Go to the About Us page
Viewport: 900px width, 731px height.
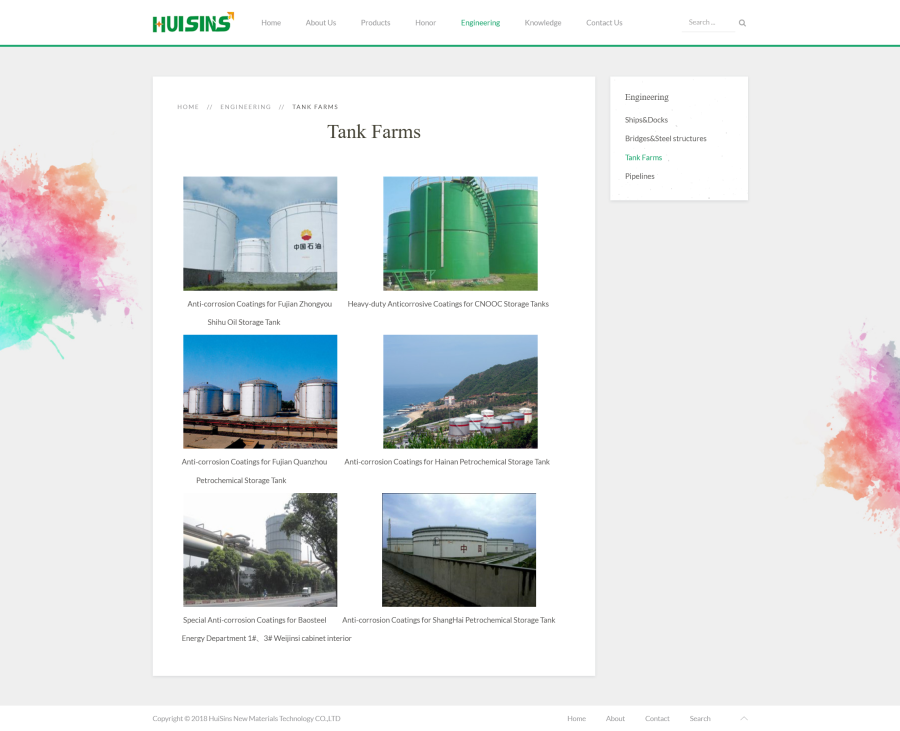[x=320, y=23]
